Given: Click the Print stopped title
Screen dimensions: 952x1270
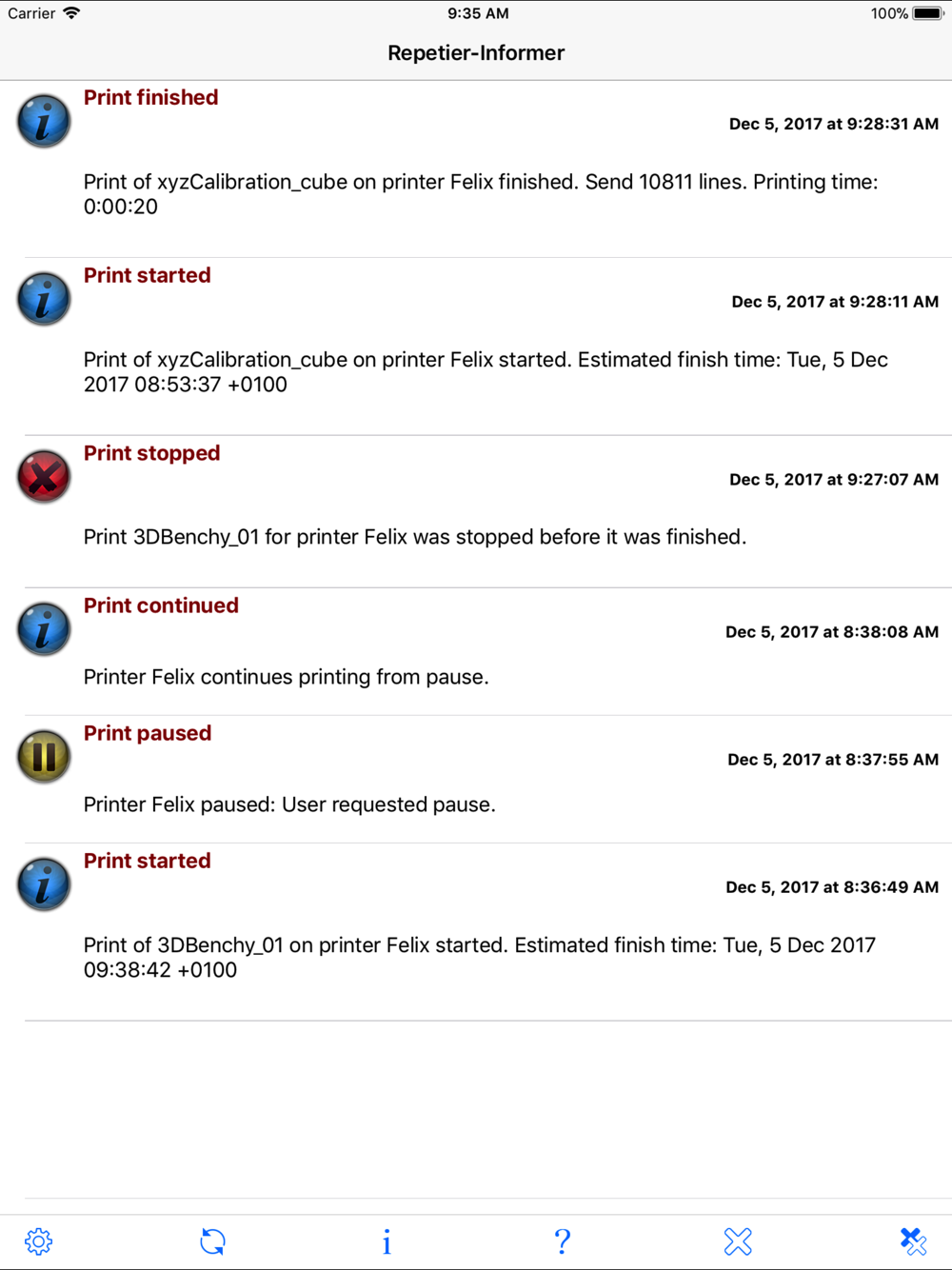Looking at the screenshot, I should click(151, 453).
